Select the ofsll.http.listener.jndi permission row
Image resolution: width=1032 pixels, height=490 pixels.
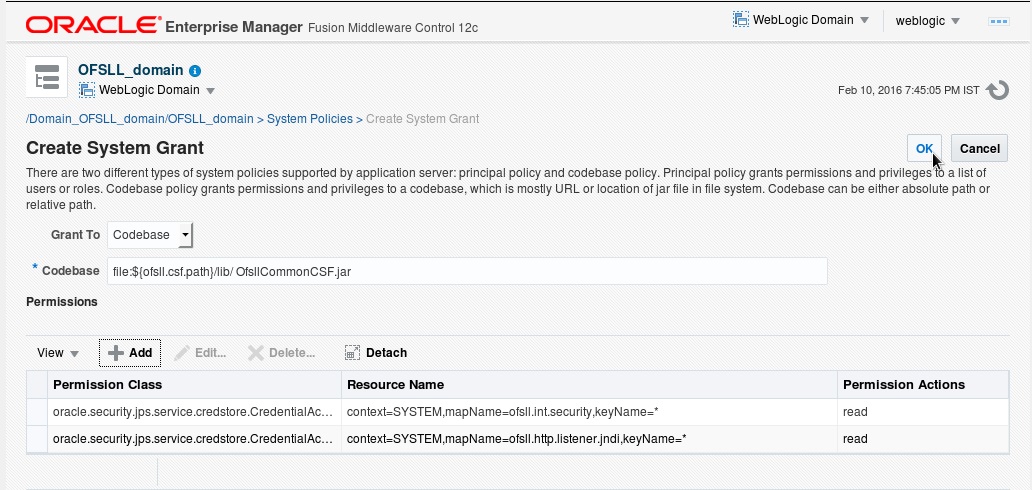[x=517, y=439]
